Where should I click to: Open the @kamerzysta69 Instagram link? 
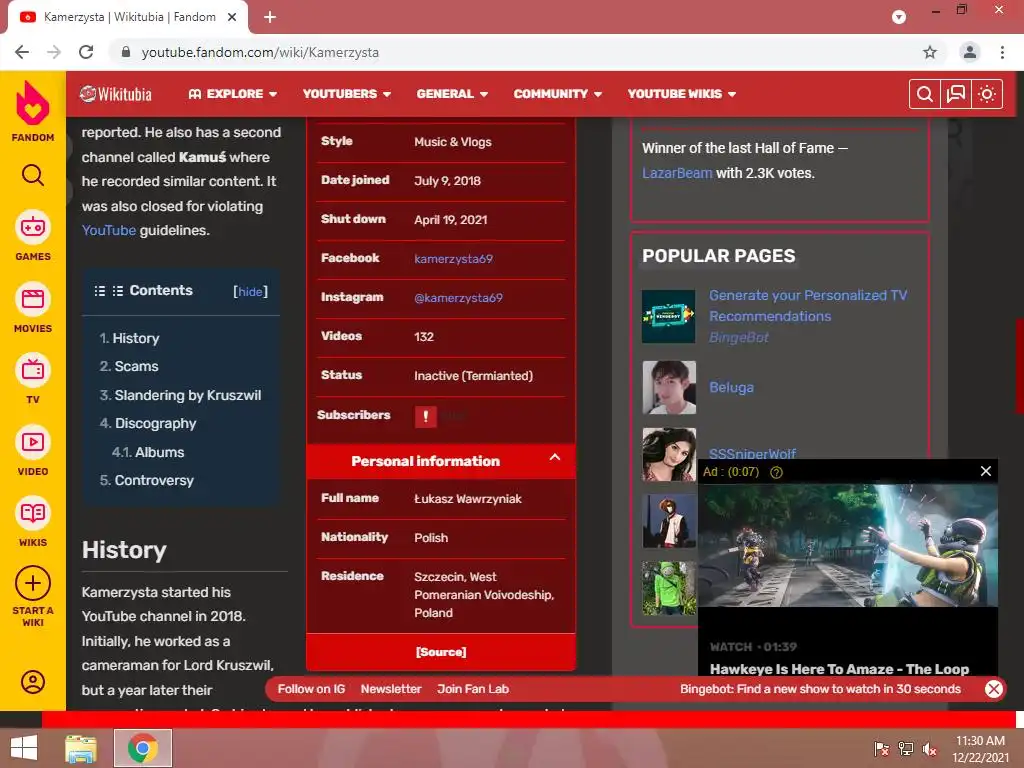tap(458, 298)
